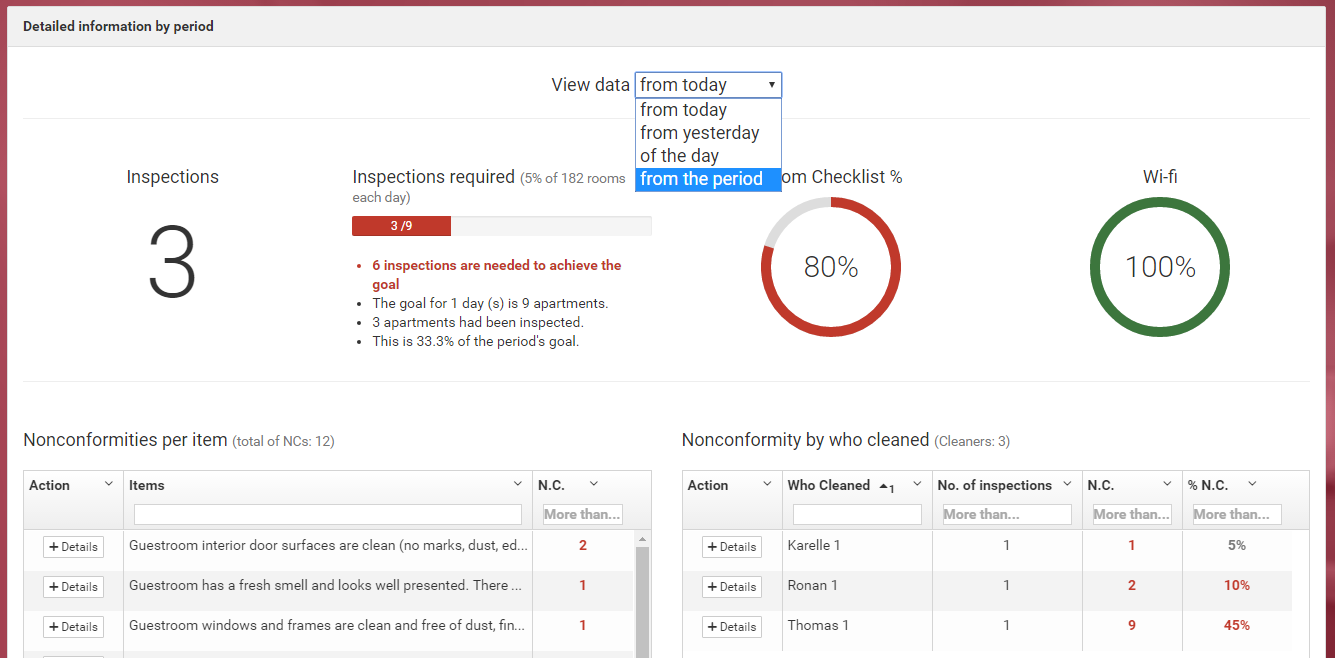Open the View data combo box
Screen dimensions: 1335x658
pyautogui.click(x=708, y=85)
